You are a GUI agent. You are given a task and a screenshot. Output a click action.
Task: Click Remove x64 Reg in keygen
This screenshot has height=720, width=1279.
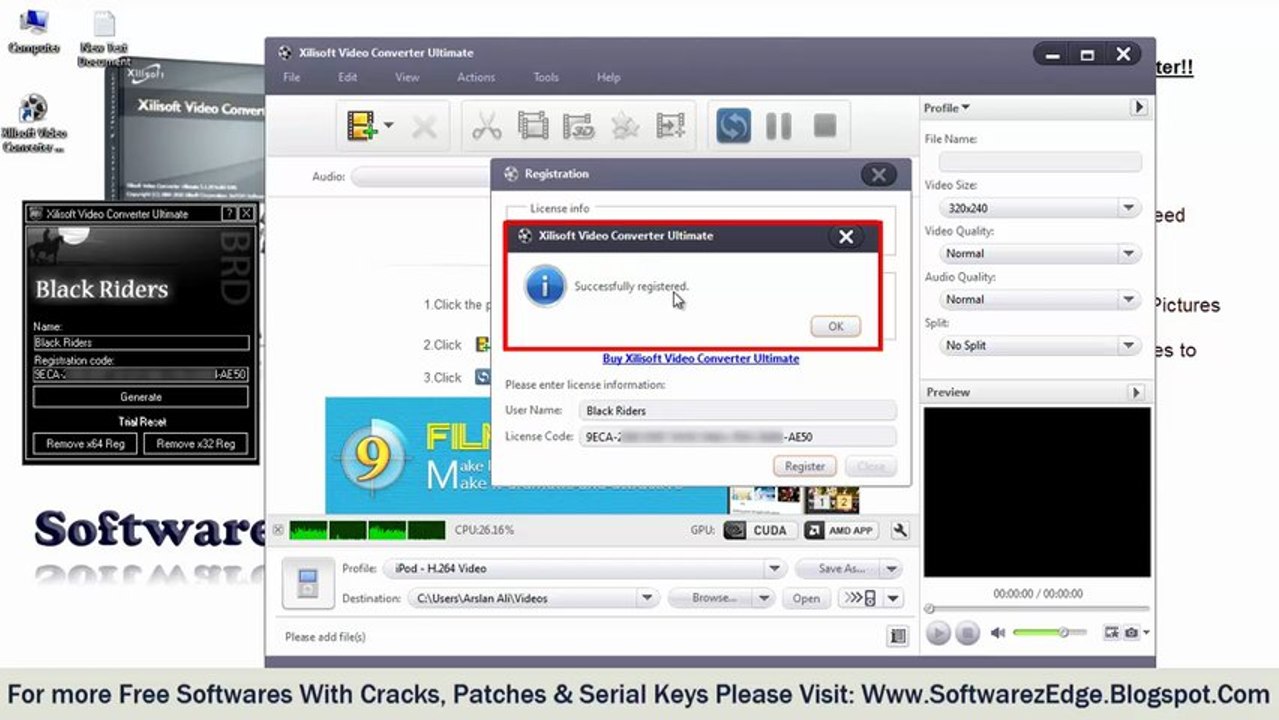(x=85, y=443)
